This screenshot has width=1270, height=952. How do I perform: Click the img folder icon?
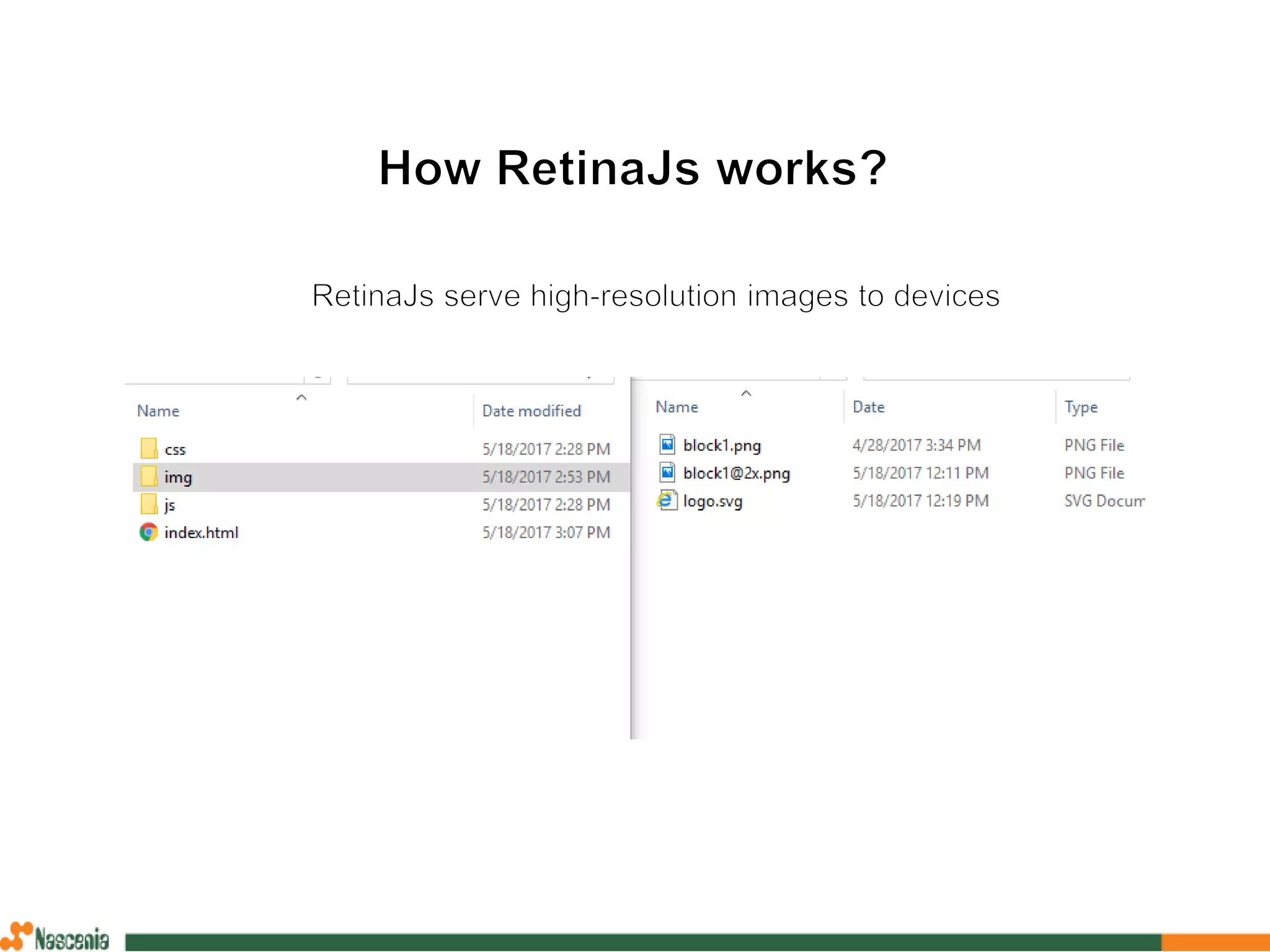tap(149, 477)
